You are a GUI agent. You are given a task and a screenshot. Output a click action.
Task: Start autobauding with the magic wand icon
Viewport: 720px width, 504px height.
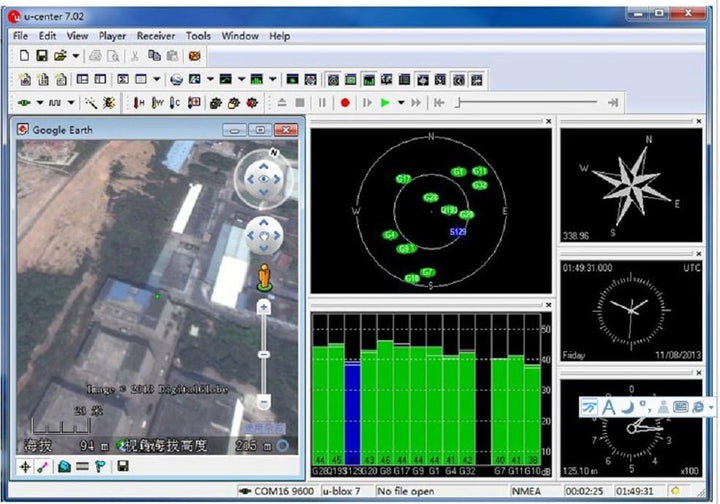[91, 103]
